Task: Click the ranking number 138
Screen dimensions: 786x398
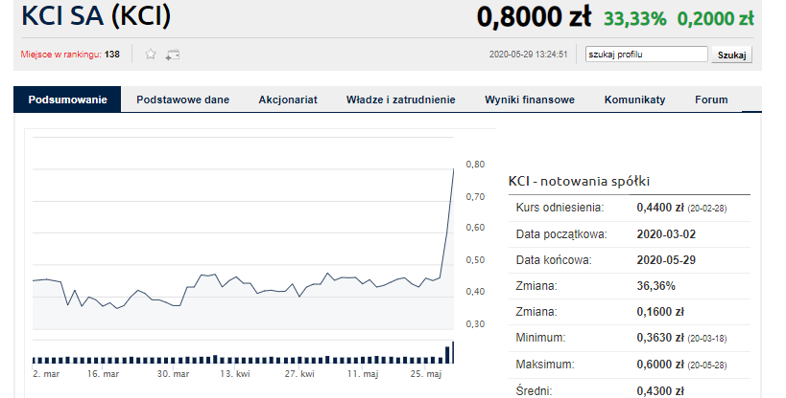Action: point(112,54)
